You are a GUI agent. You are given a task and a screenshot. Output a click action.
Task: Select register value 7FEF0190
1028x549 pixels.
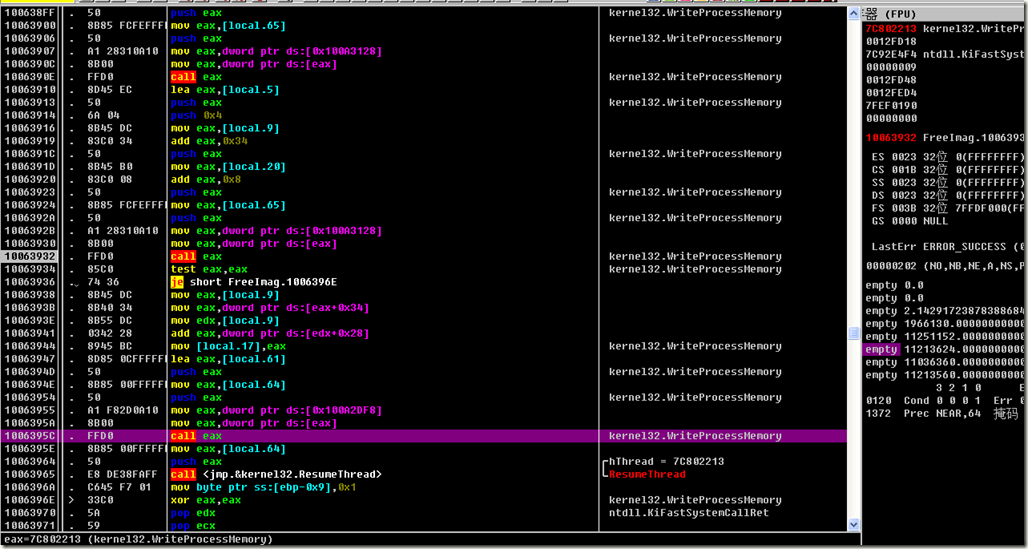(891, 106)
